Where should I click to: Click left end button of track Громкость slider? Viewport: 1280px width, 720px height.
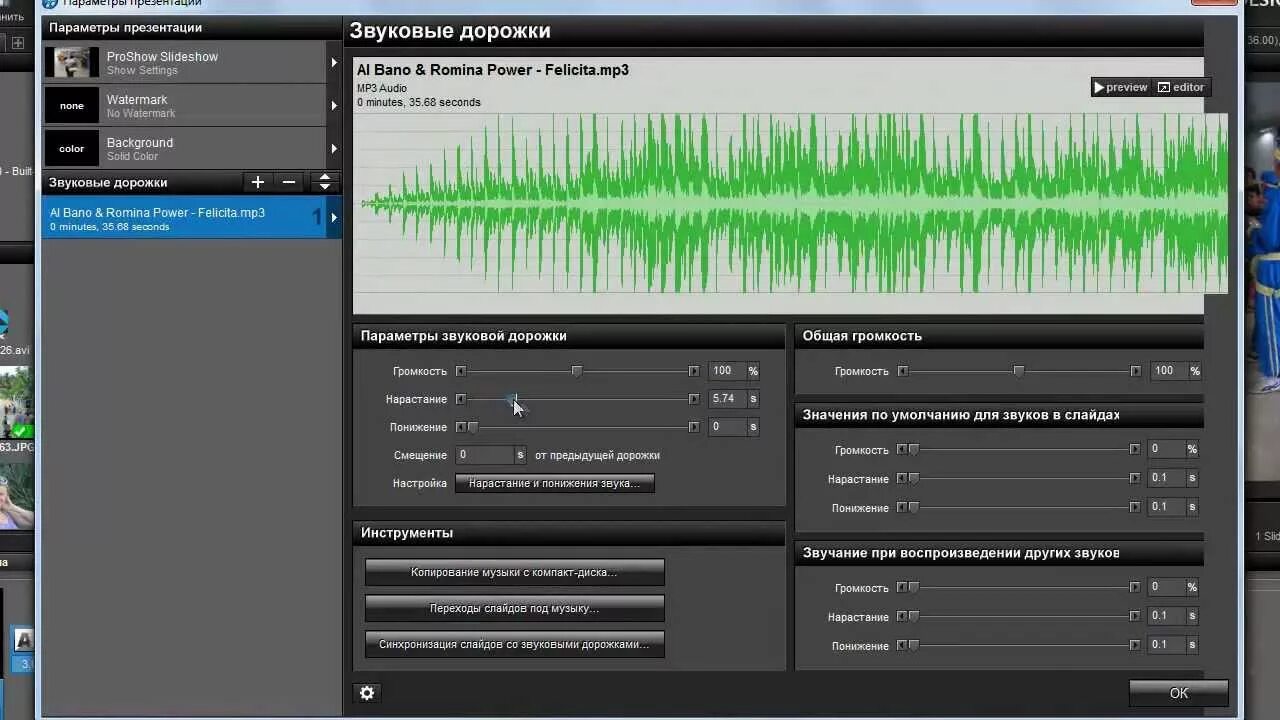[461, 371]
